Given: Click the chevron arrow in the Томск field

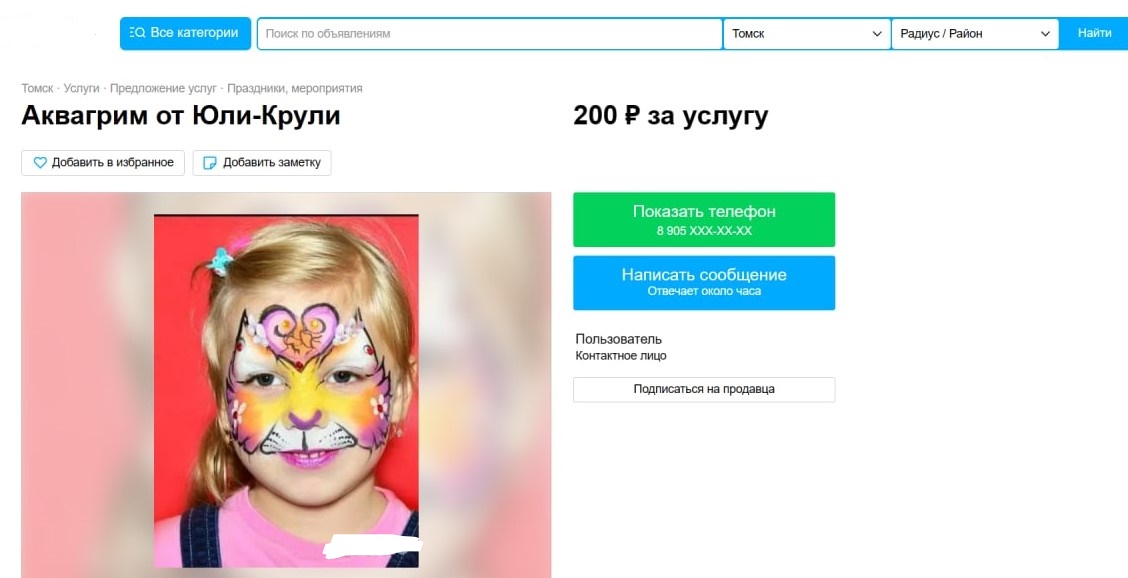Looking at the screenshot, I should tap(877, 34).
